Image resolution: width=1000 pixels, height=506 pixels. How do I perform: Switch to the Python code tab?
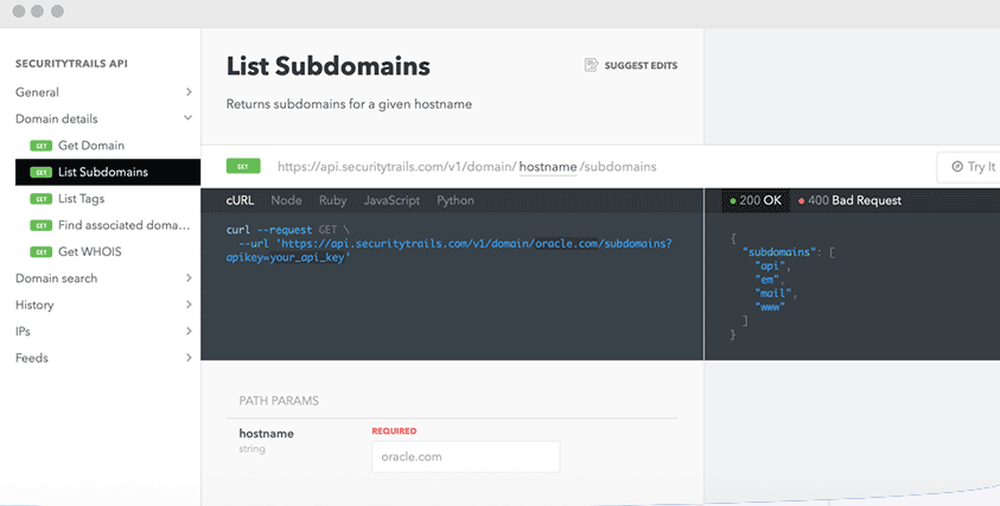(455, 200)
